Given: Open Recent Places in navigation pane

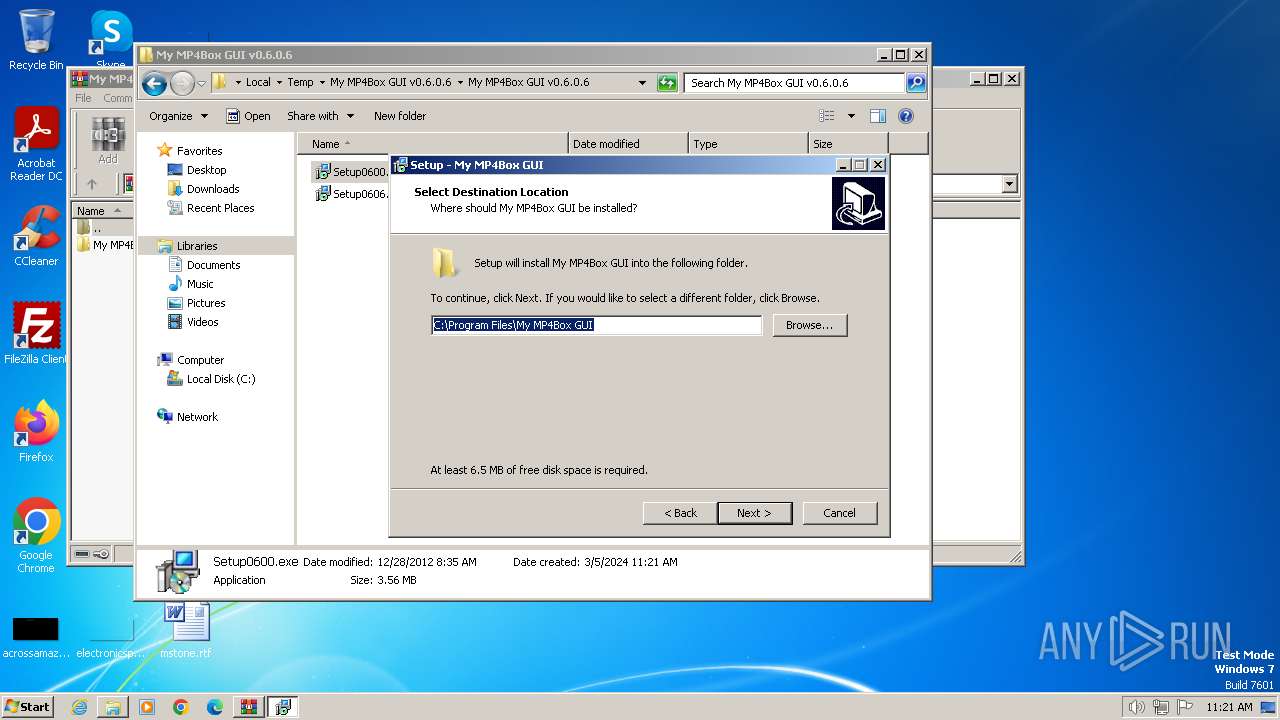Looking at the screenshot, I should pos(220,208).
